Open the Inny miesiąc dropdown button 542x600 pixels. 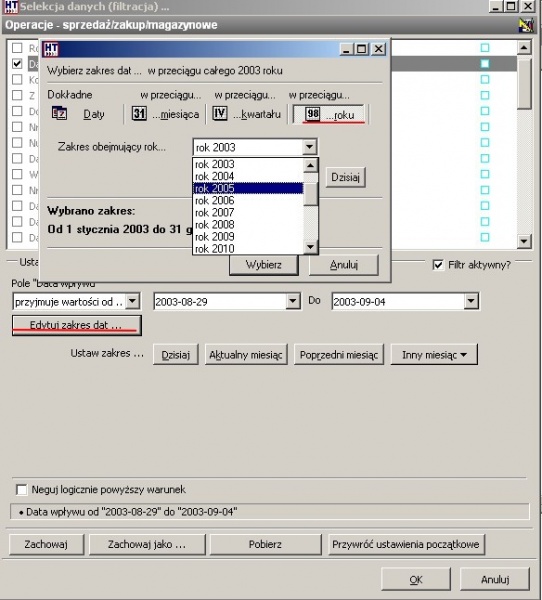434,355
